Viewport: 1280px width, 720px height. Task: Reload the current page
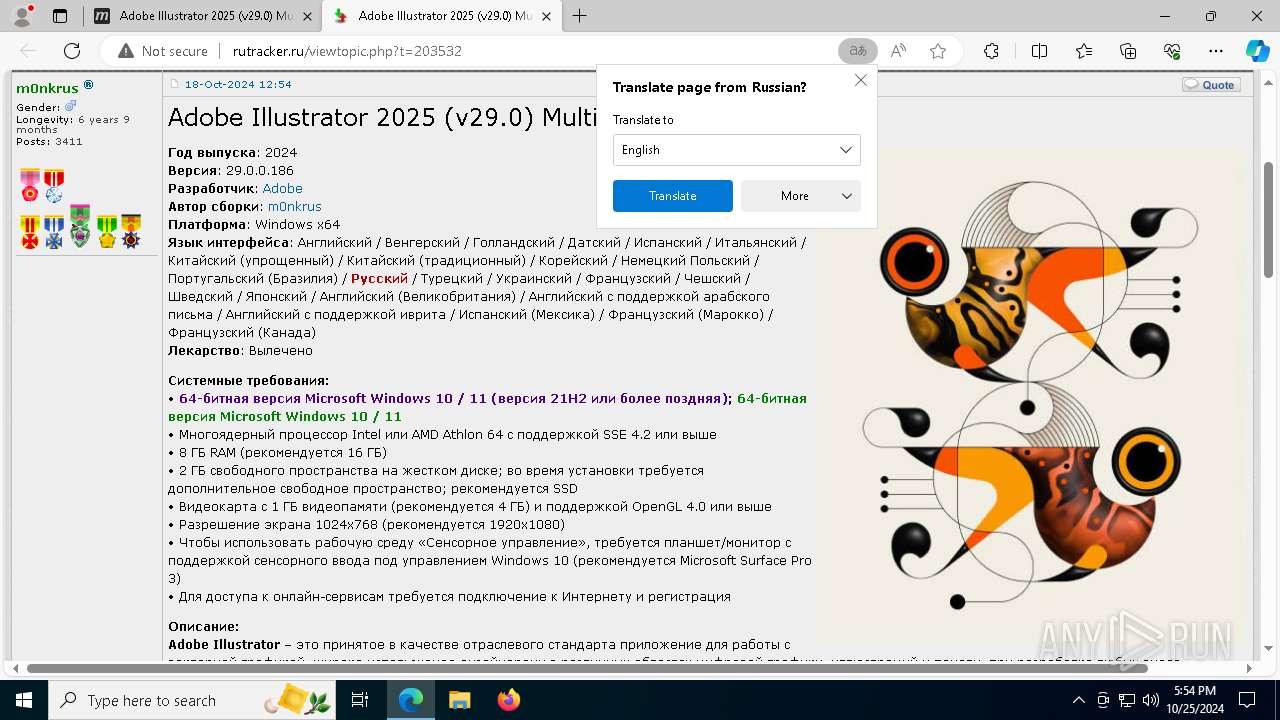(x=72, y=51)
